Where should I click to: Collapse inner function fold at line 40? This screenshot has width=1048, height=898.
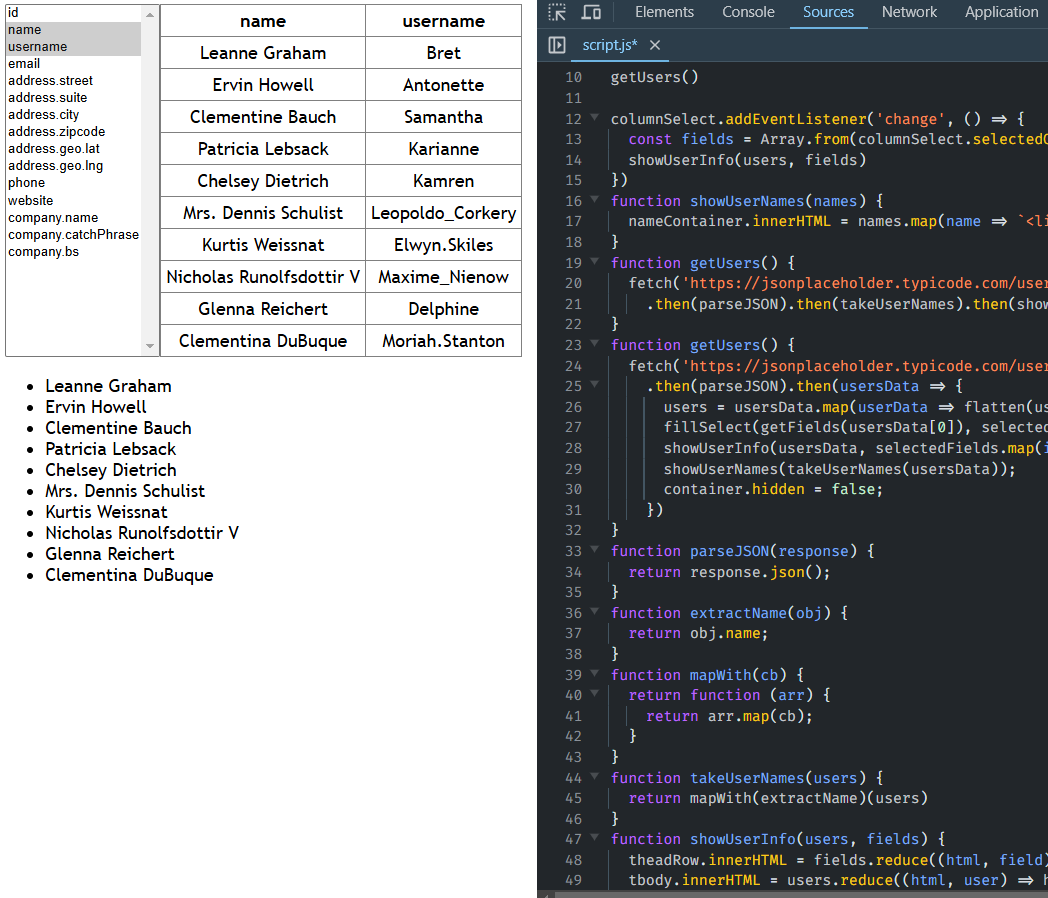(x=594, y=694)
